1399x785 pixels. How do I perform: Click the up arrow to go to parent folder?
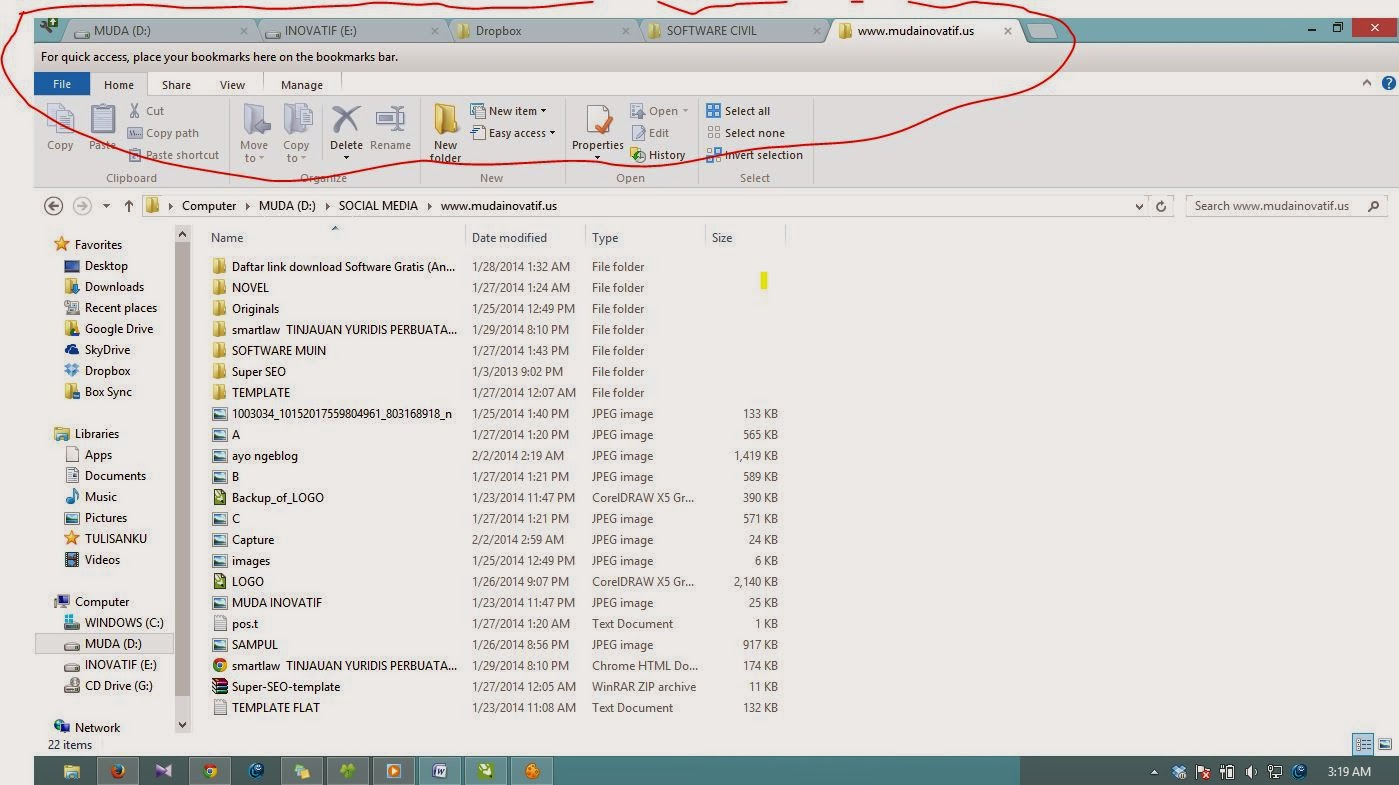pyautogui.click(x=129, y=206)
